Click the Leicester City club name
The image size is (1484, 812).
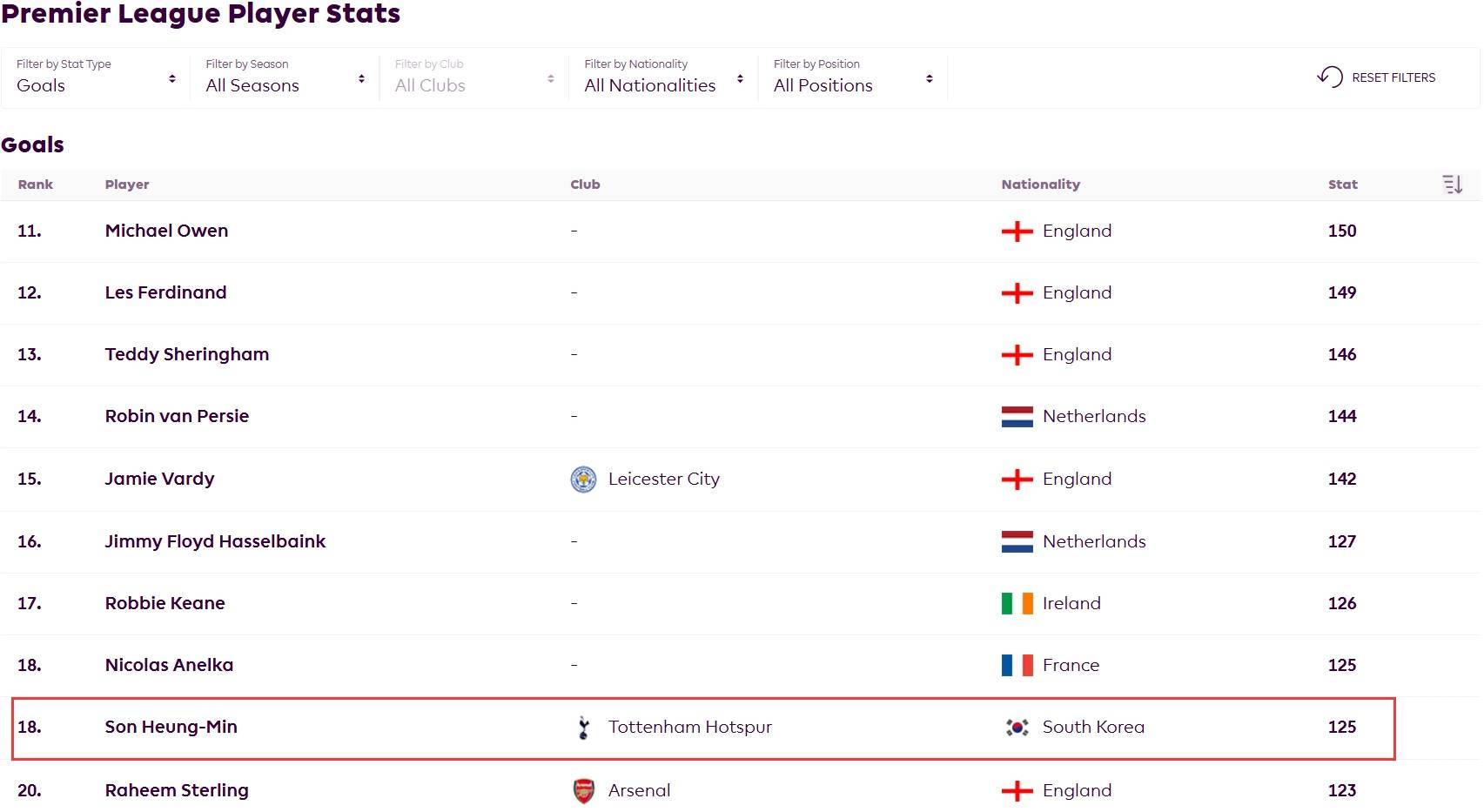pos(663,480)
